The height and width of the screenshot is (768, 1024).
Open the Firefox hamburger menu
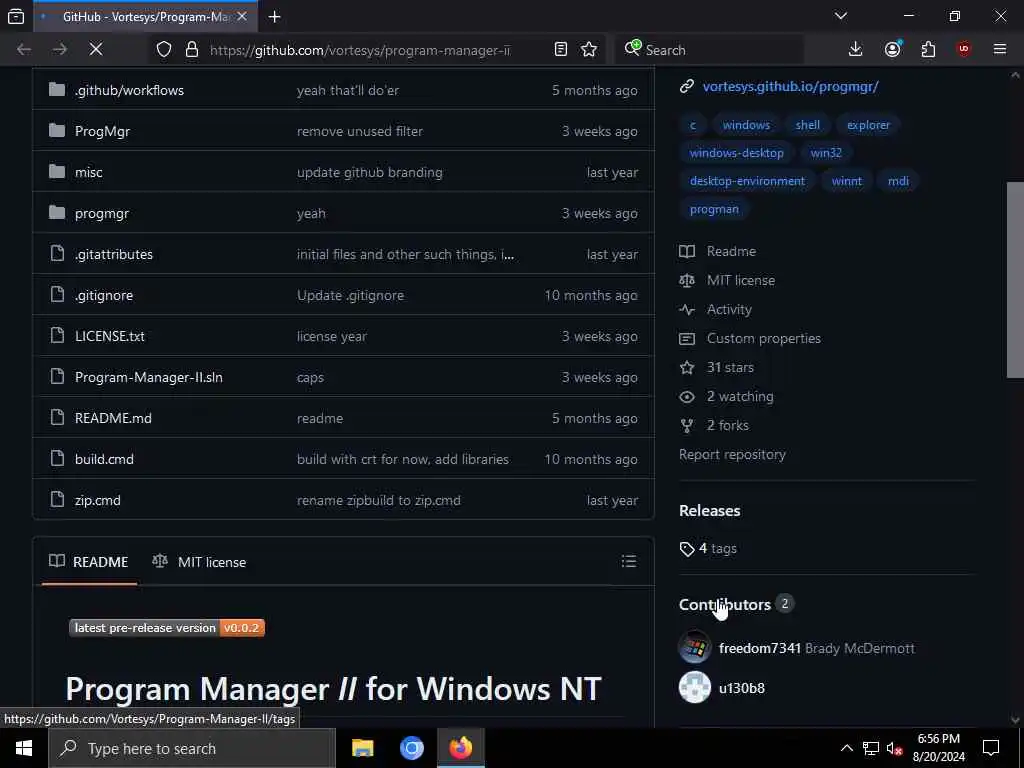click(1000, 49)
